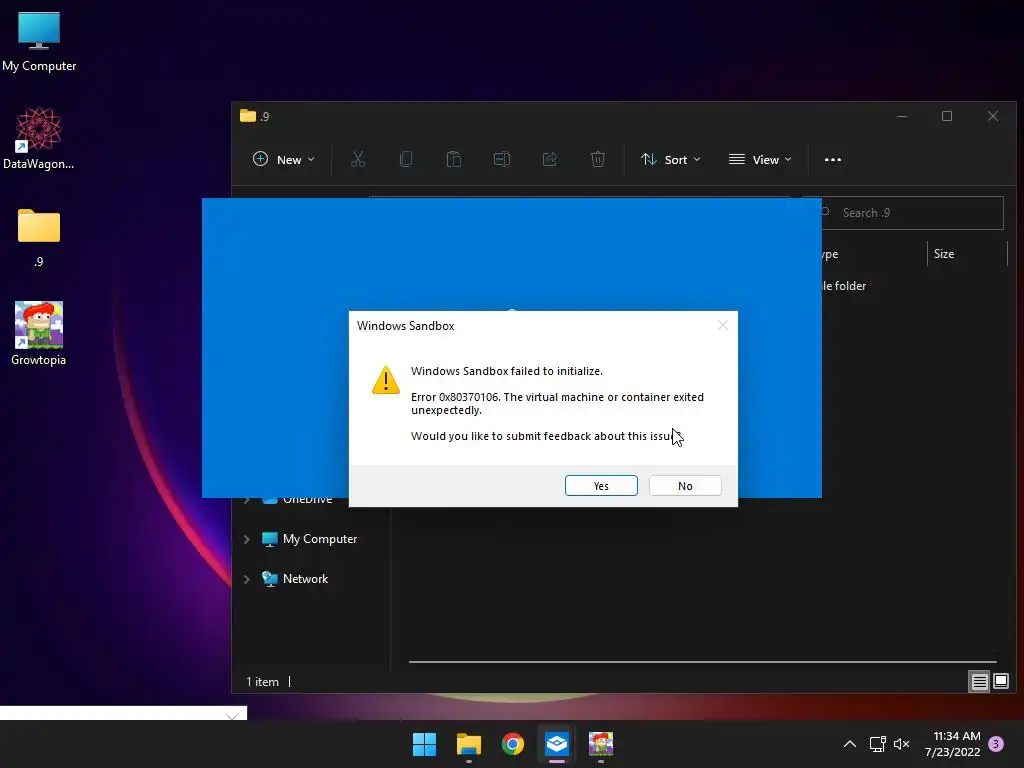Switch to details view layout icon
The image size is (1024, 768).
pos(980,682)
